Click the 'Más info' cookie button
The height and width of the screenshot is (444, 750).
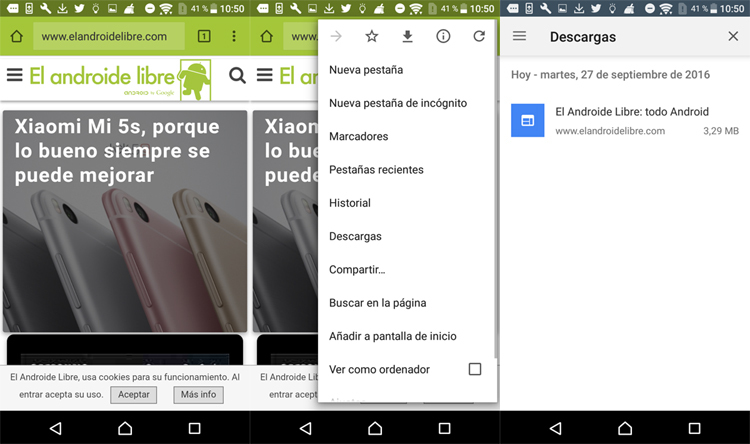(x=197, y=394)
